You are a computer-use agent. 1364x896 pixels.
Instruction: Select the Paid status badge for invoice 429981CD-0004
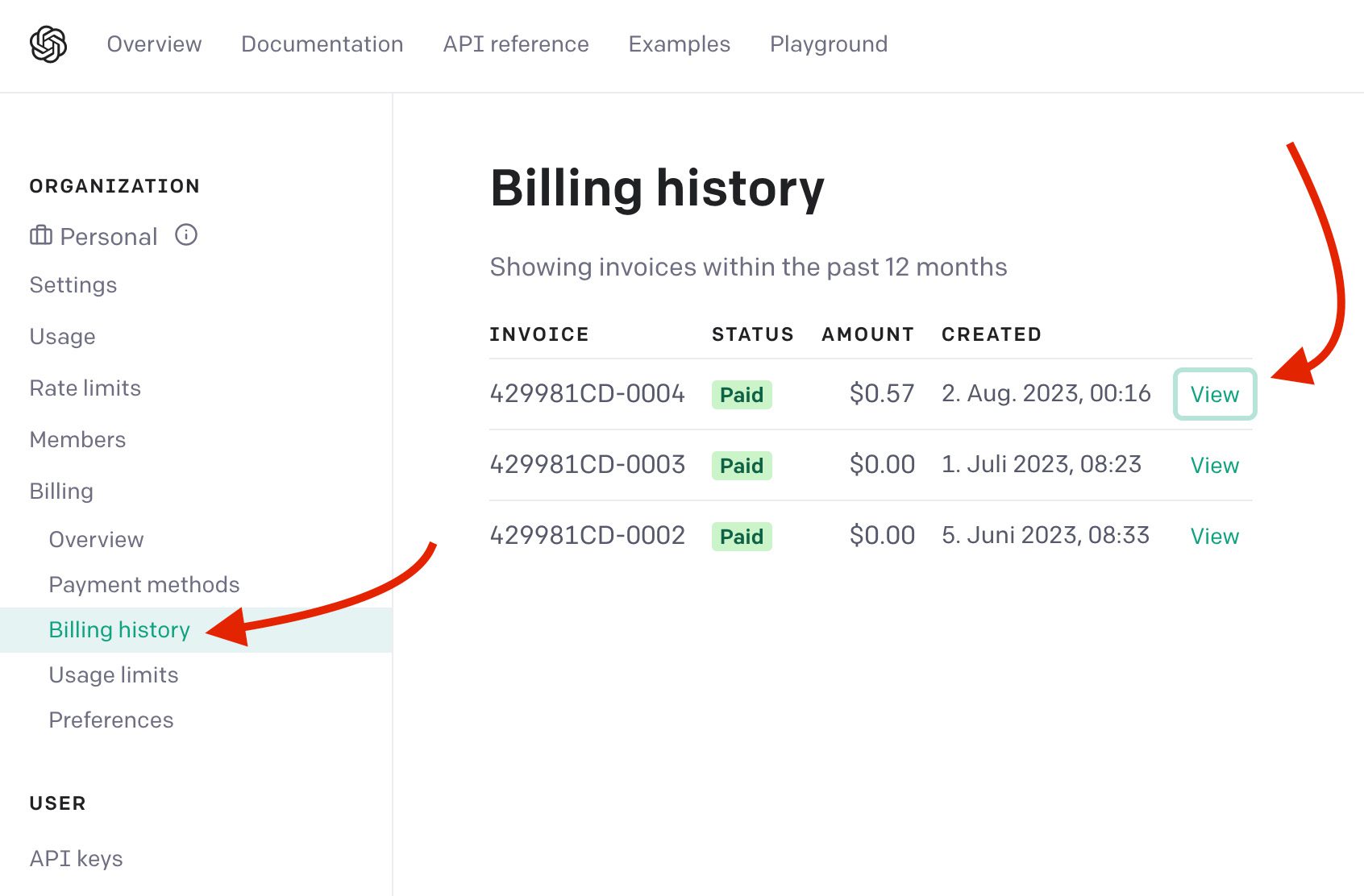coord(741,394)
